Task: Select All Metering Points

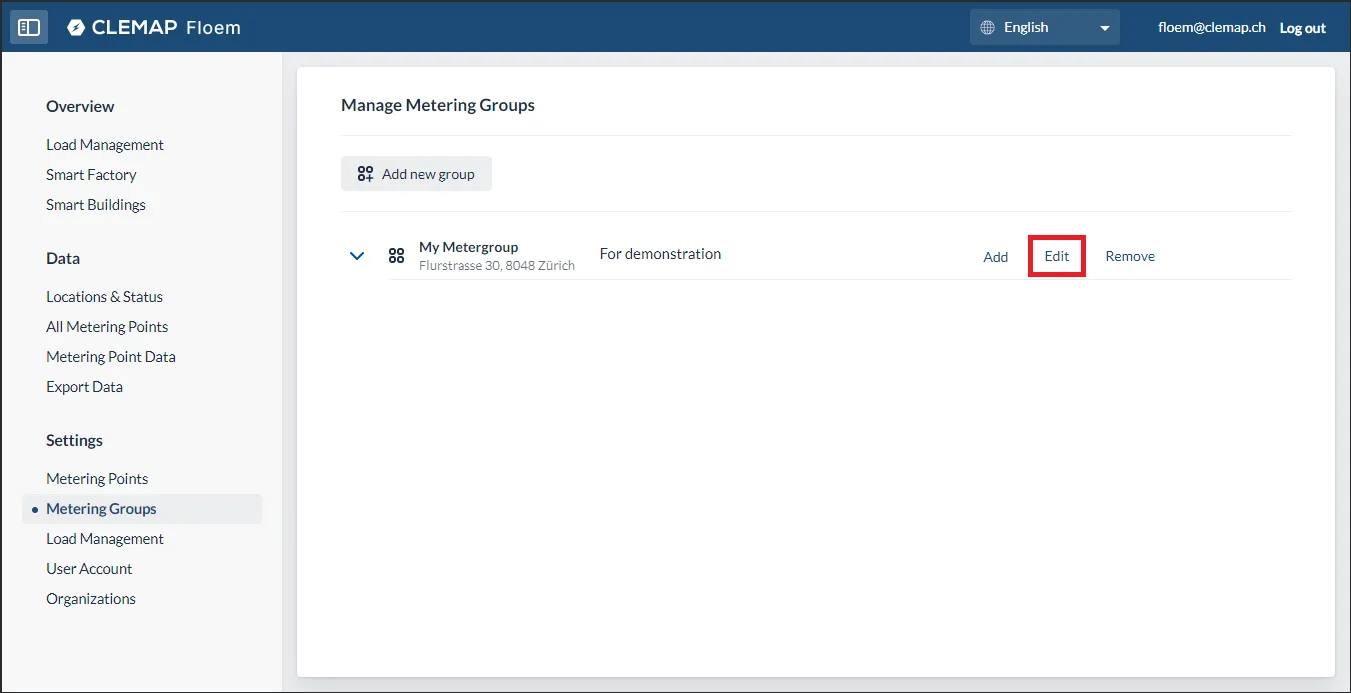Action: tap(107, 326)
